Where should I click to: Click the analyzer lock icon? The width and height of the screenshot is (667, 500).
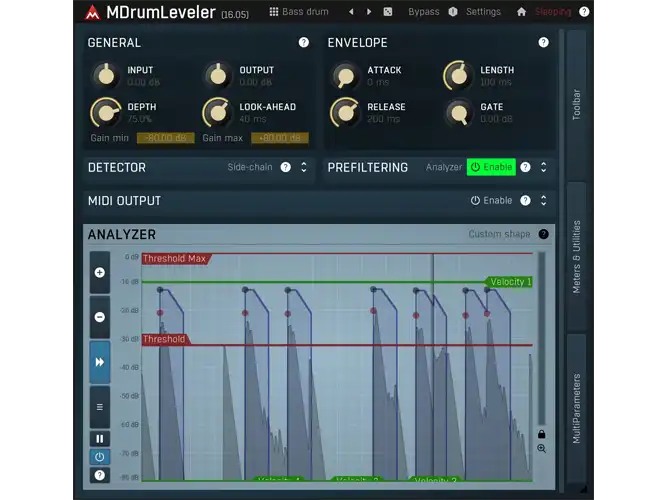point(542,434)
